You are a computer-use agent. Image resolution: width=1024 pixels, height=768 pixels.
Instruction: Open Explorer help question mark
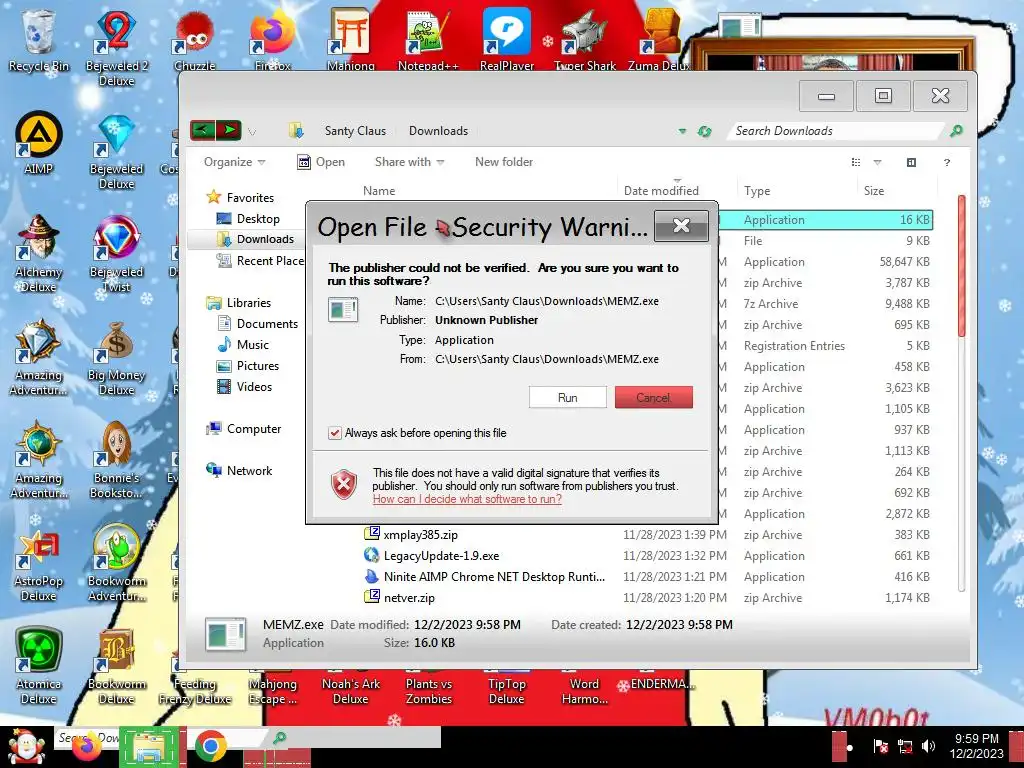pos(946,163)
